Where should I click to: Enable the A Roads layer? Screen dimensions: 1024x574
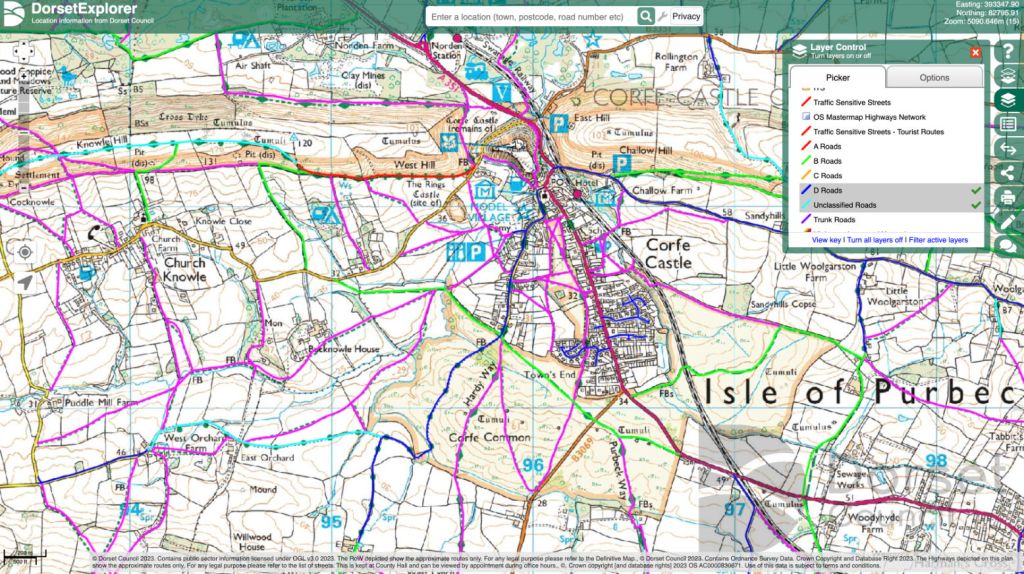[x=827, y=146]
